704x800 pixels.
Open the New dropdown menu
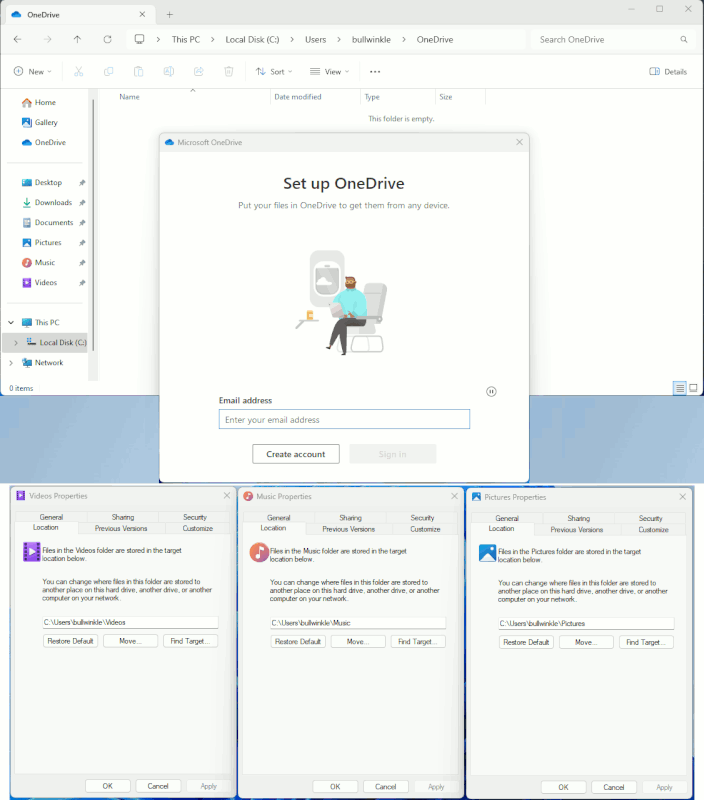pos(33,71)
